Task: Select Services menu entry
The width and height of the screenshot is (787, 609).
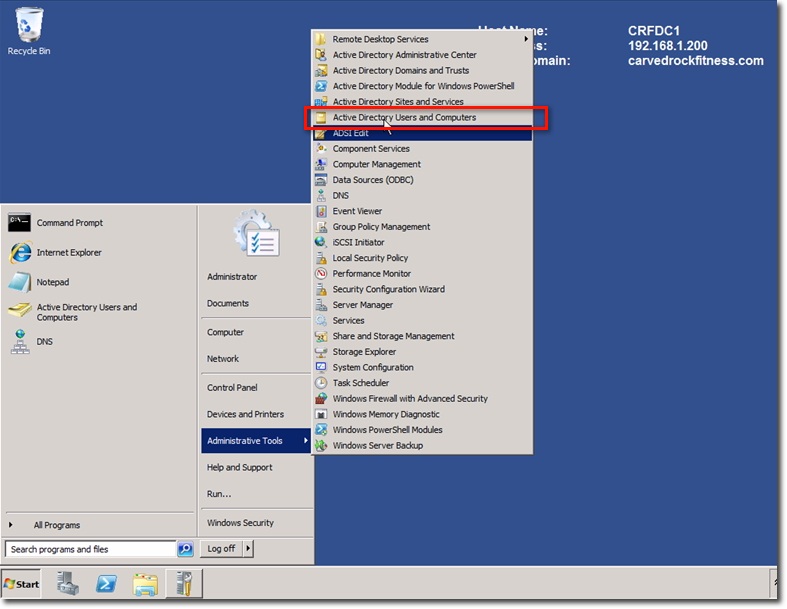Action: click(x=422, y=320)
